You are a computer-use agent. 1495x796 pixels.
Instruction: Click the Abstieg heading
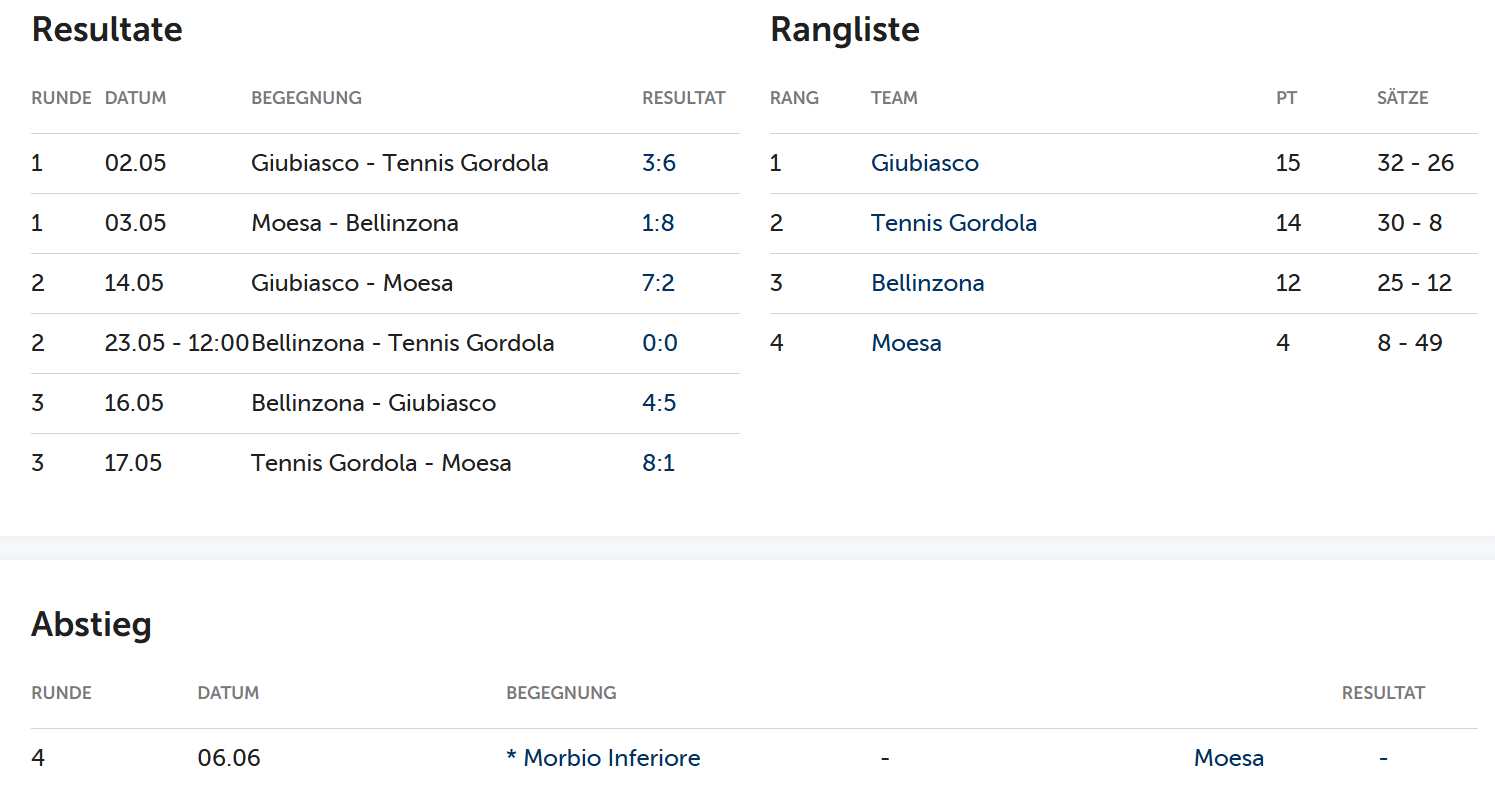[x=92, y=625]
